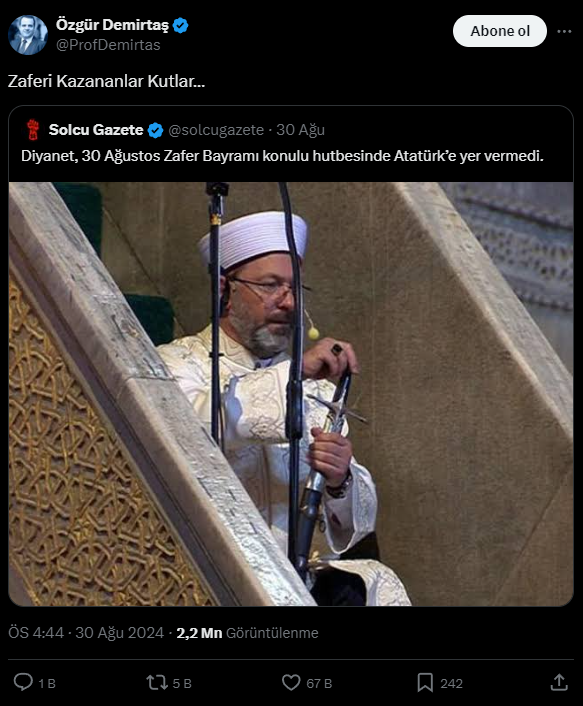This screenshot has height=706, width=583.
Task: Bookmark the tweet with bookmark icon
Action: tap(425, 683)
